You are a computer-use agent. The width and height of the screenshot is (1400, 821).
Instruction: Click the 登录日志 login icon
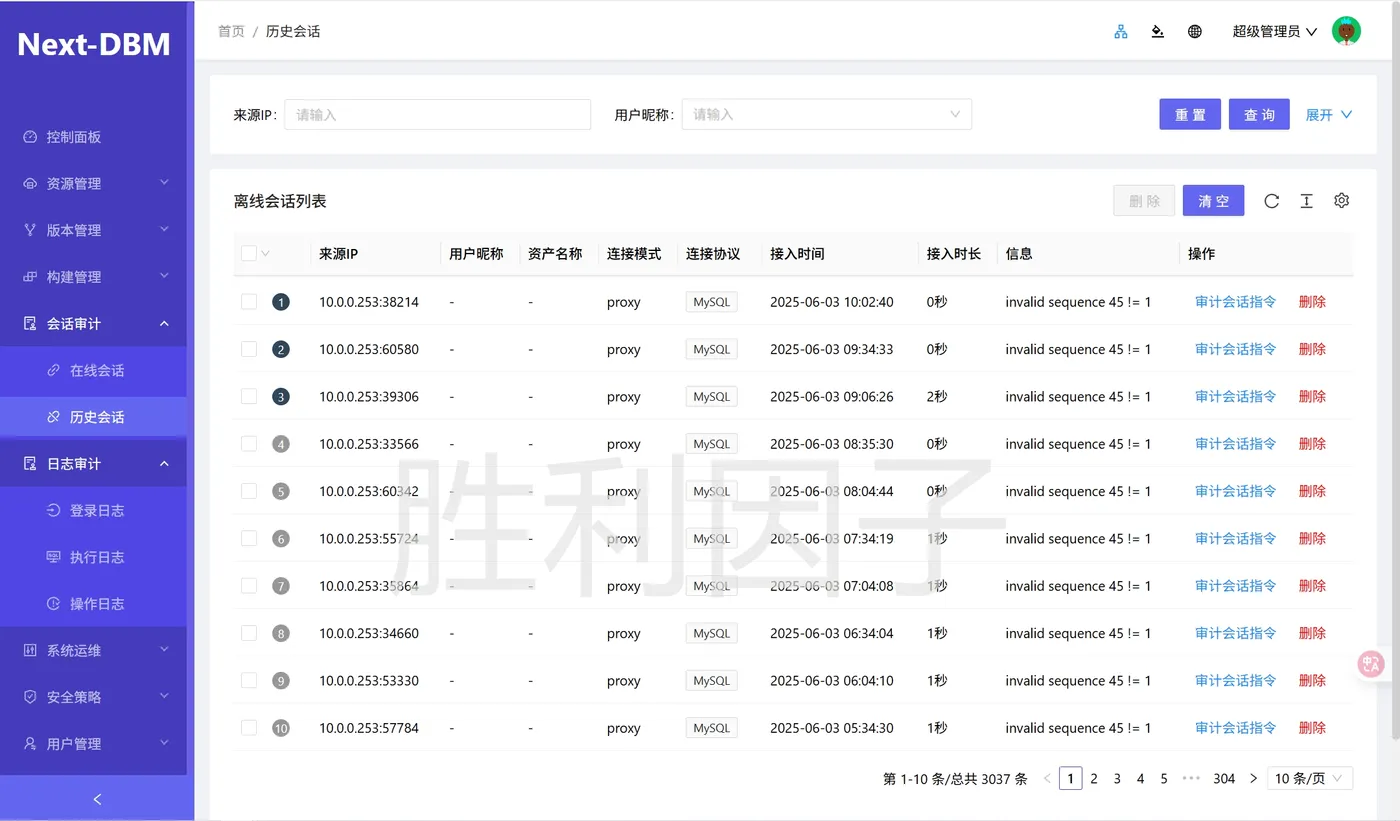[x=54, y=510]
